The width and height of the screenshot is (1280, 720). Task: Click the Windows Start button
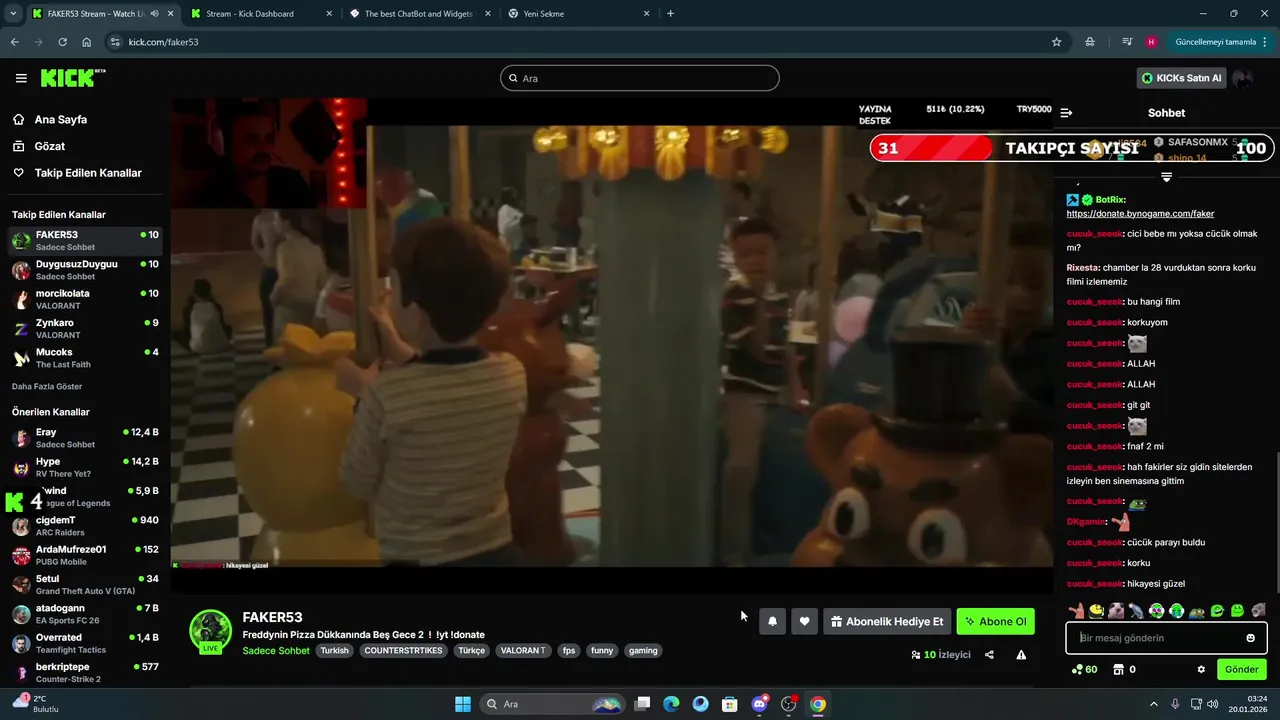click(x=463, y=704)
